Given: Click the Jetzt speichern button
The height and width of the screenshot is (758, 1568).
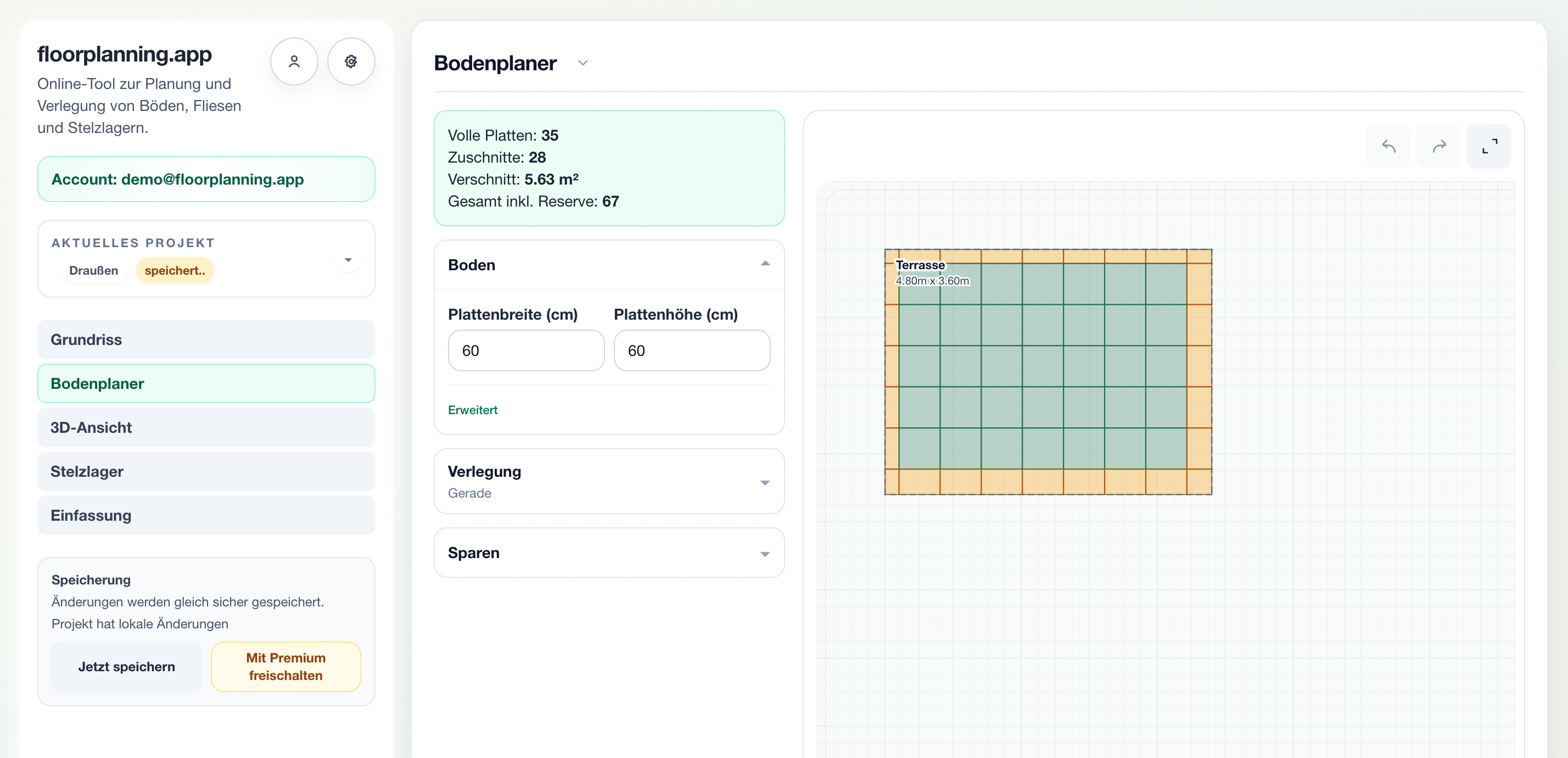Looking at the screenshot, I should tap(127, 667).
